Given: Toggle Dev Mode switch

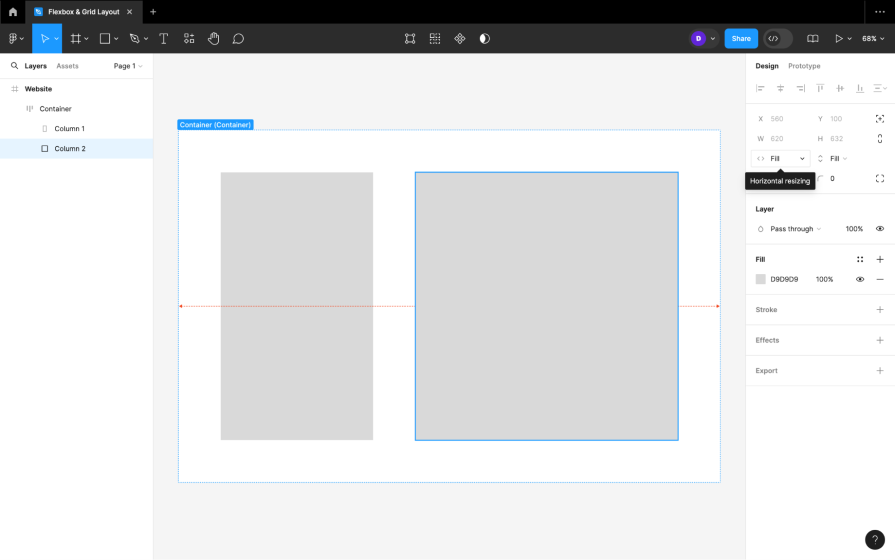Looking at the screenshot, I should click(778, 39).
